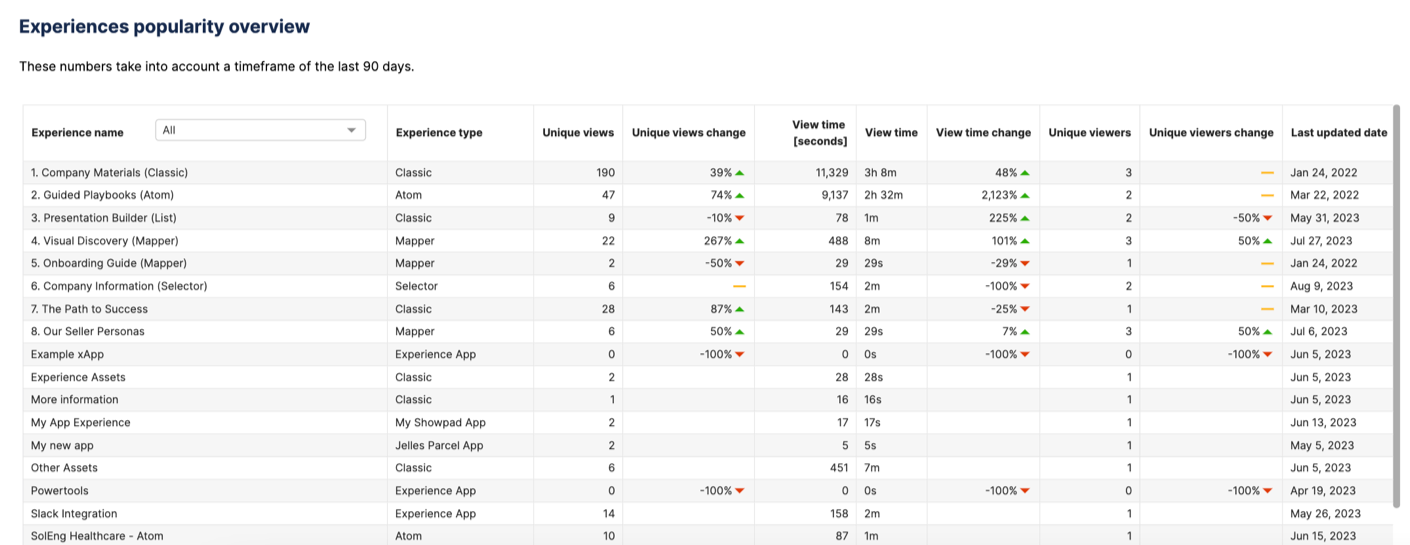Click the red down arrow in Powertools unique views change
The width and height of the screenshot is (1410, 545).
[740, 491]
